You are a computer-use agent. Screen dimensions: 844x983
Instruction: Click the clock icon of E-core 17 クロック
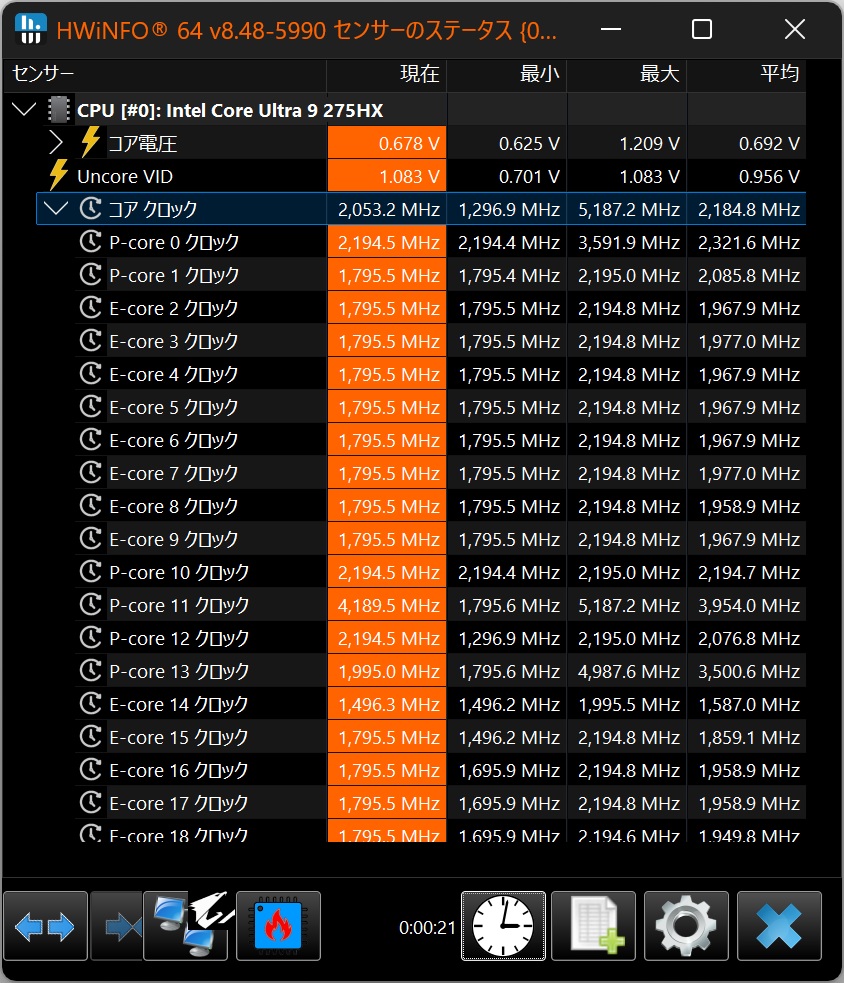[x=91, y=803]
